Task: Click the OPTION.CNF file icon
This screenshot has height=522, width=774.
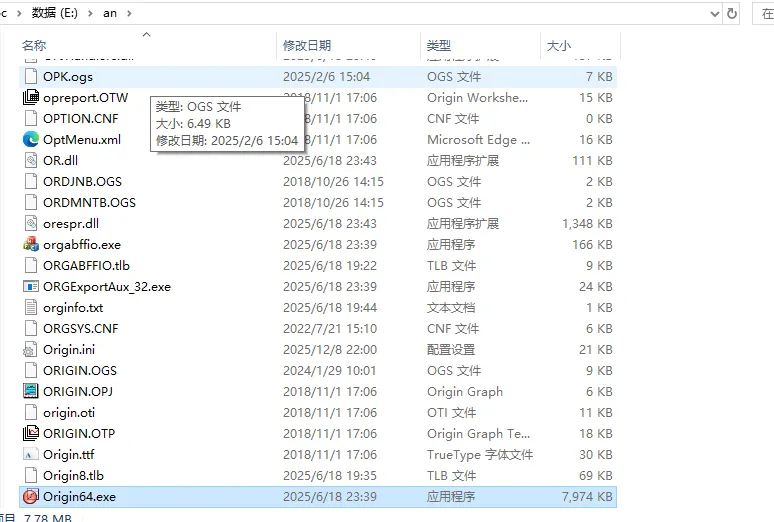Action: (31, 119)
